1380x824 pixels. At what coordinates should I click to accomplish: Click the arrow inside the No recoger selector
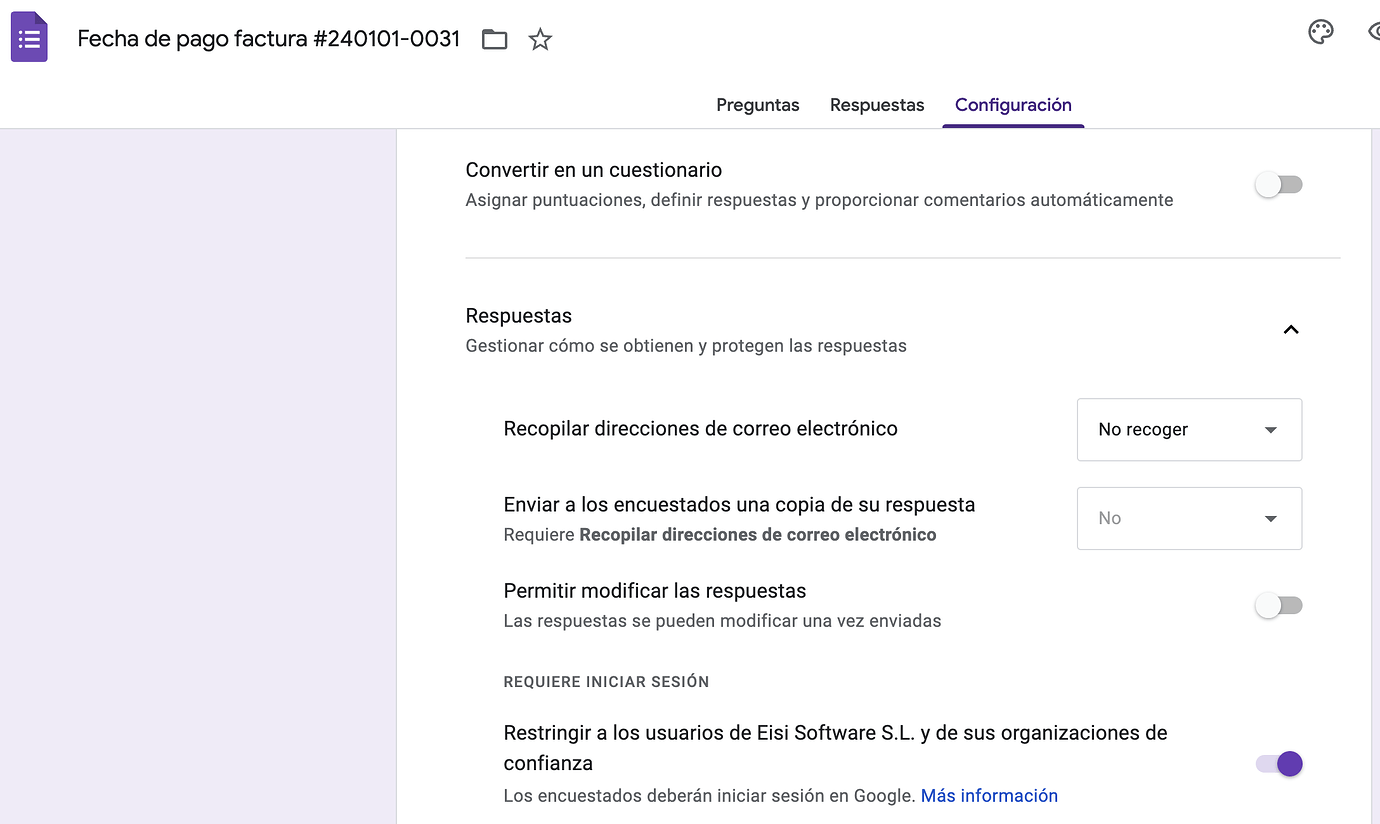click(x=1270, y=429)
